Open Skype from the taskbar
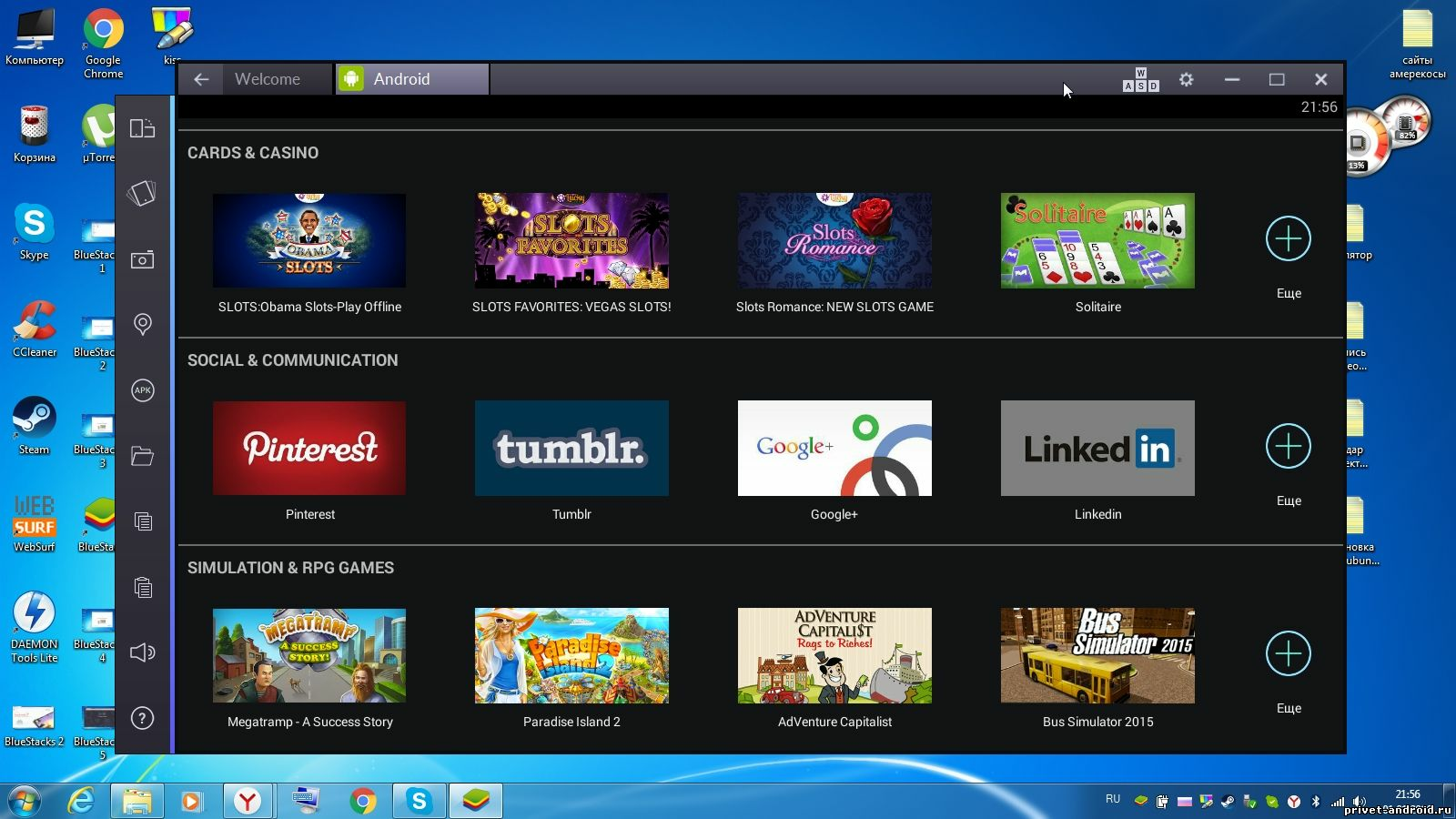The width and height of the screenshot is (1456, 819). pos(419,801)
